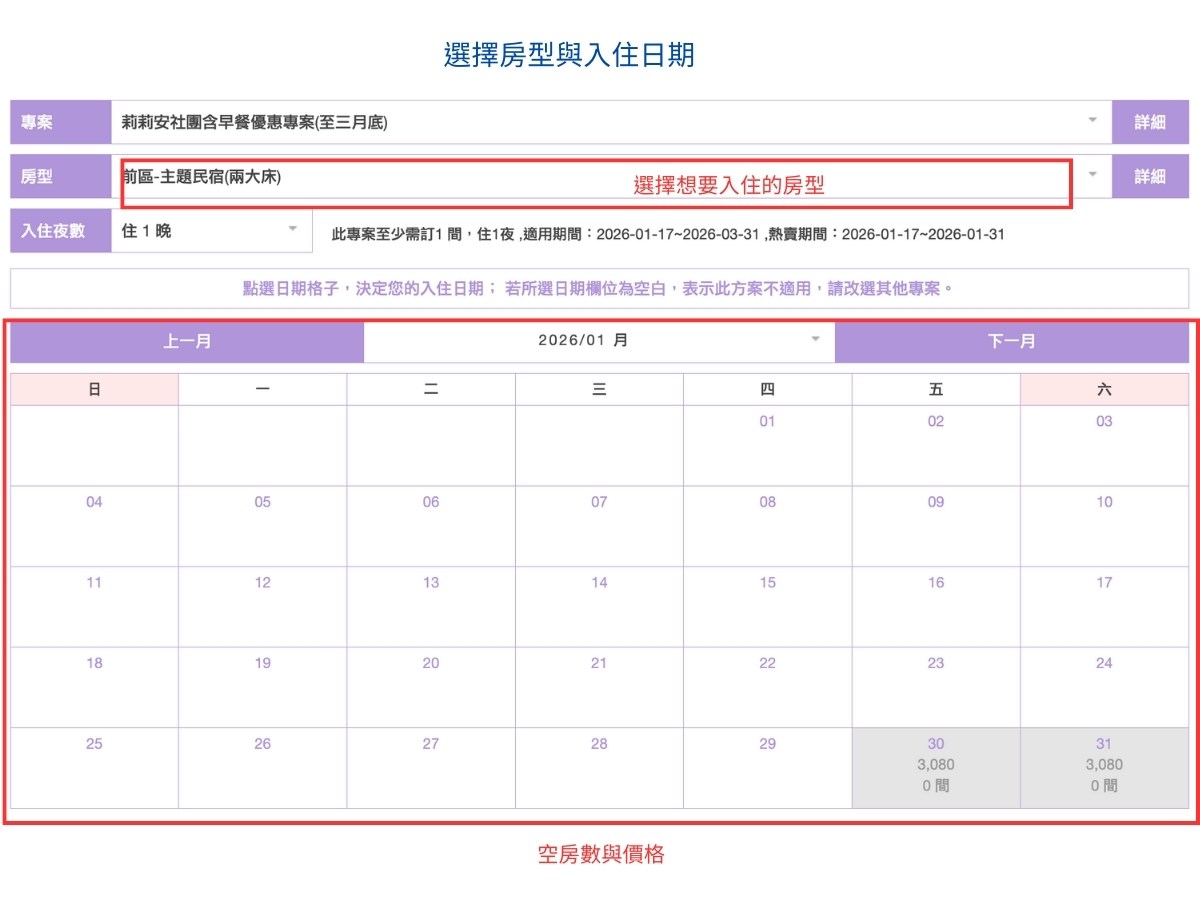Screen dimensions: 1200x900
Task: Select January 30 with price 3,080
Action: pyautogui.click(x=935, y=765)
